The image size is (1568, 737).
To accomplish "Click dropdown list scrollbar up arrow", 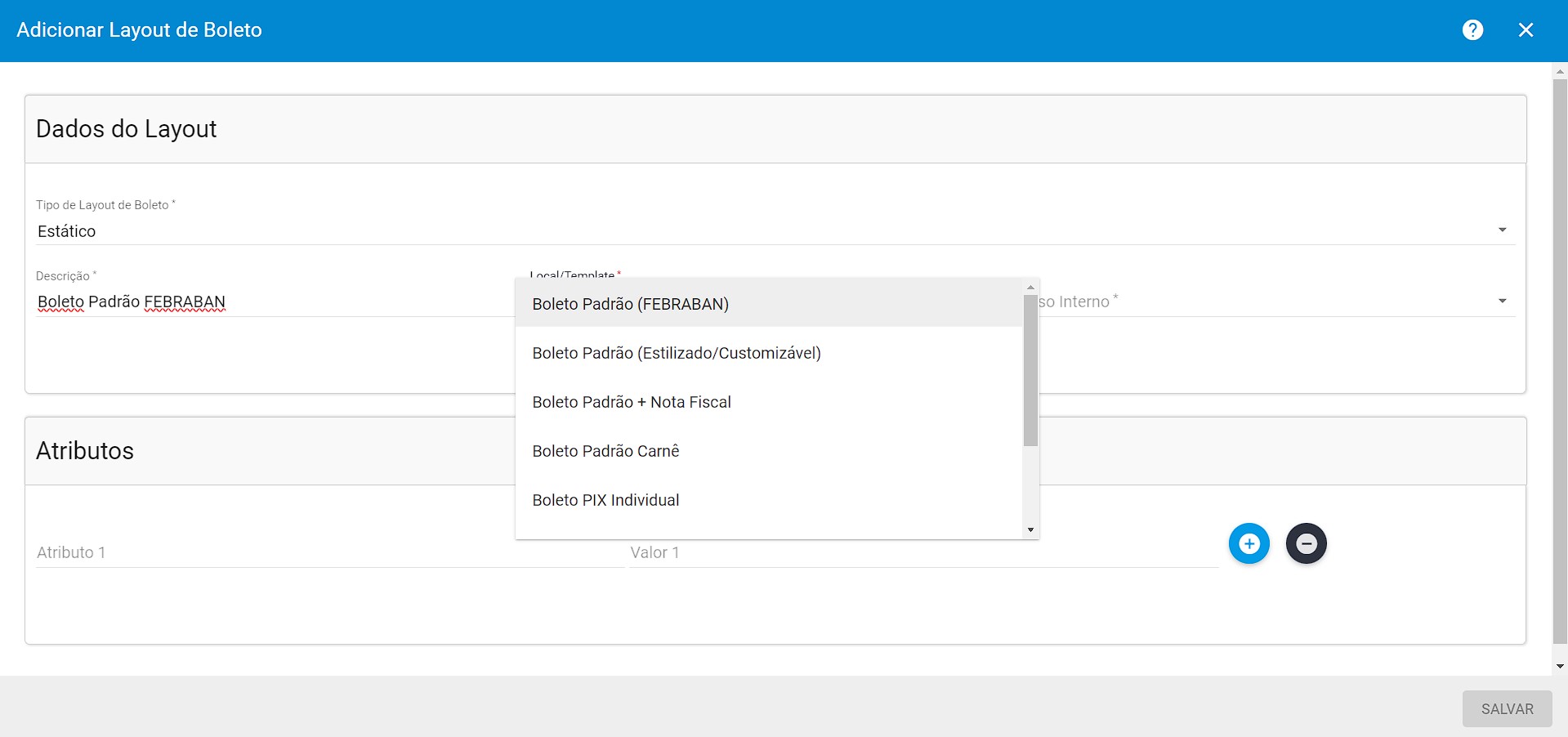I will coord(1030,287).
